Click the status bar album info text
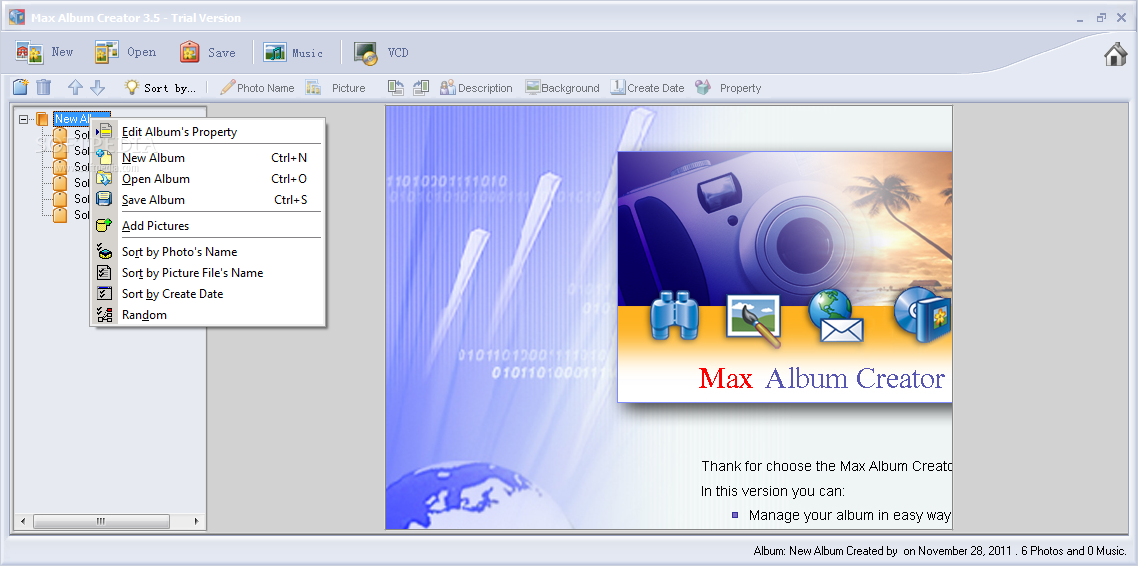Viewport: 1138px width, 566px height. coord(940,551)
